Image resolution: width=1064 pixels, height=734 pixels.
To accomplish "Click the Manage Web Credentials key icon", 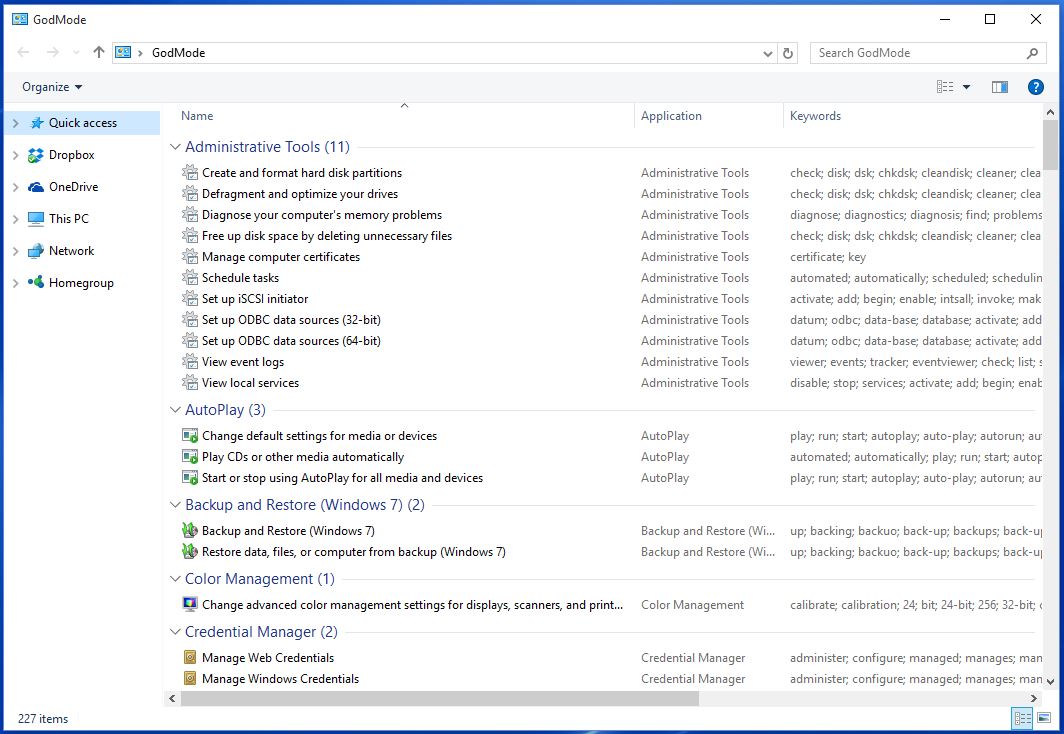I will (189, 657).
